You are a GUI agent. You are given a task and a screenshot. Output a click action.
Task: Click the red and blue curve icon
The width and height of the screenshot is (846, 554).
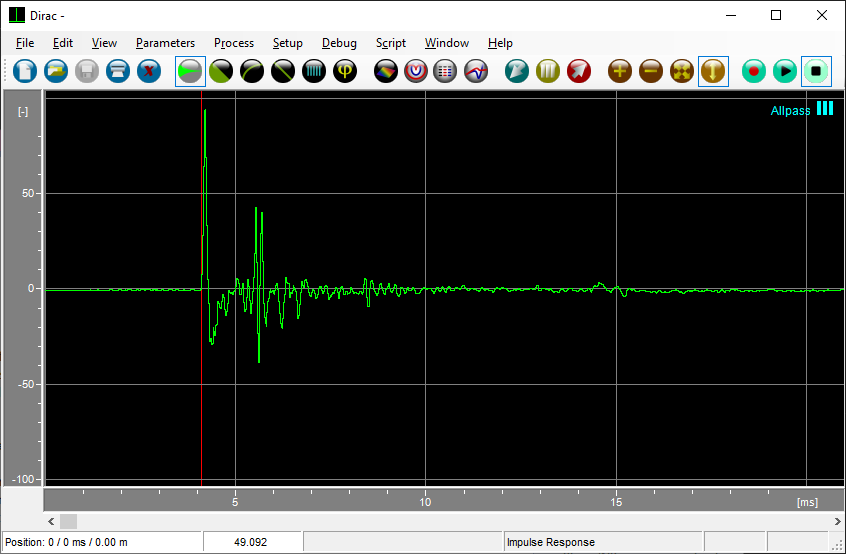[x=476, y=71]
